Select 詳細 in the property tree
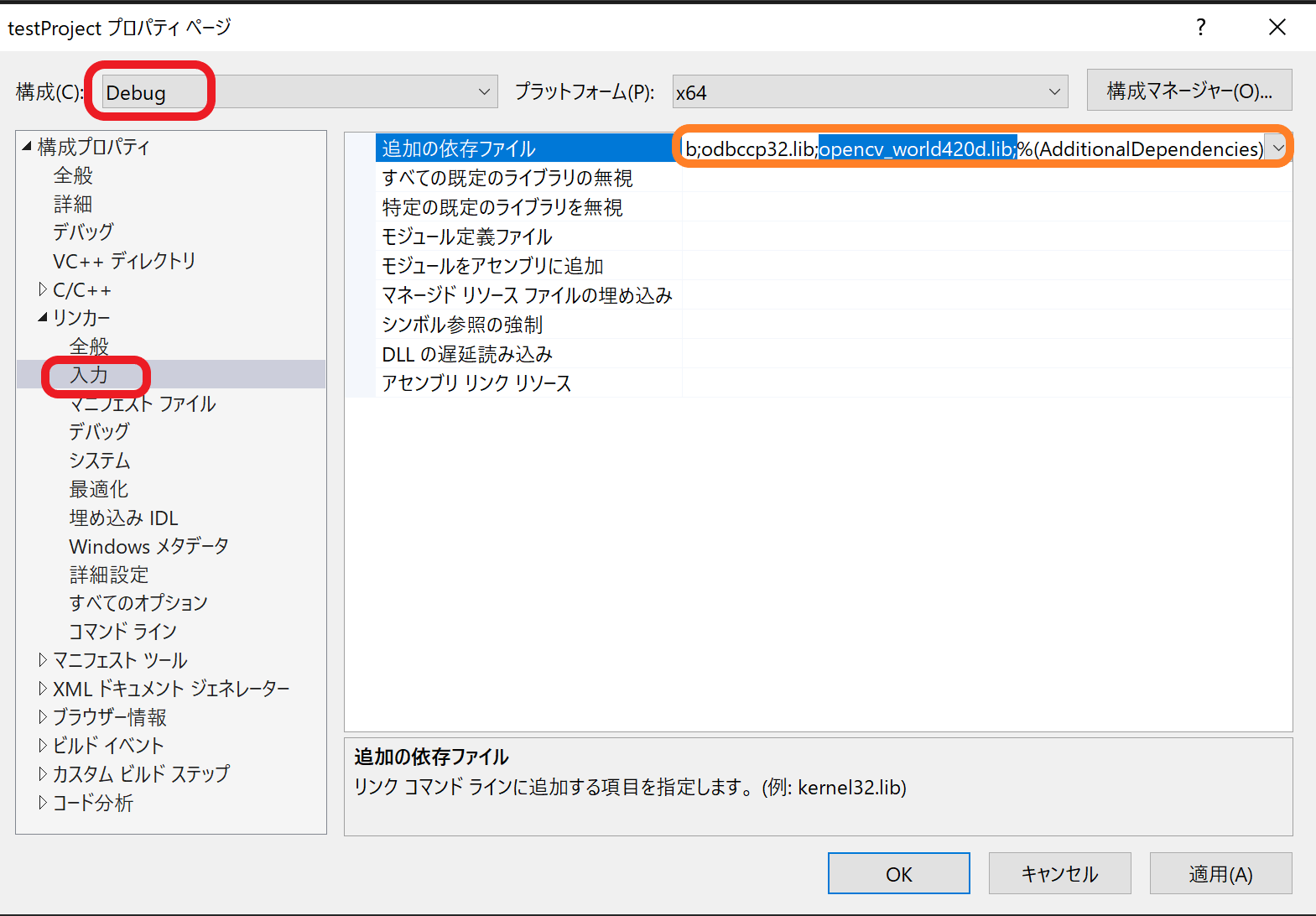This screenshot has width=1316, height=916. [73, 204]
